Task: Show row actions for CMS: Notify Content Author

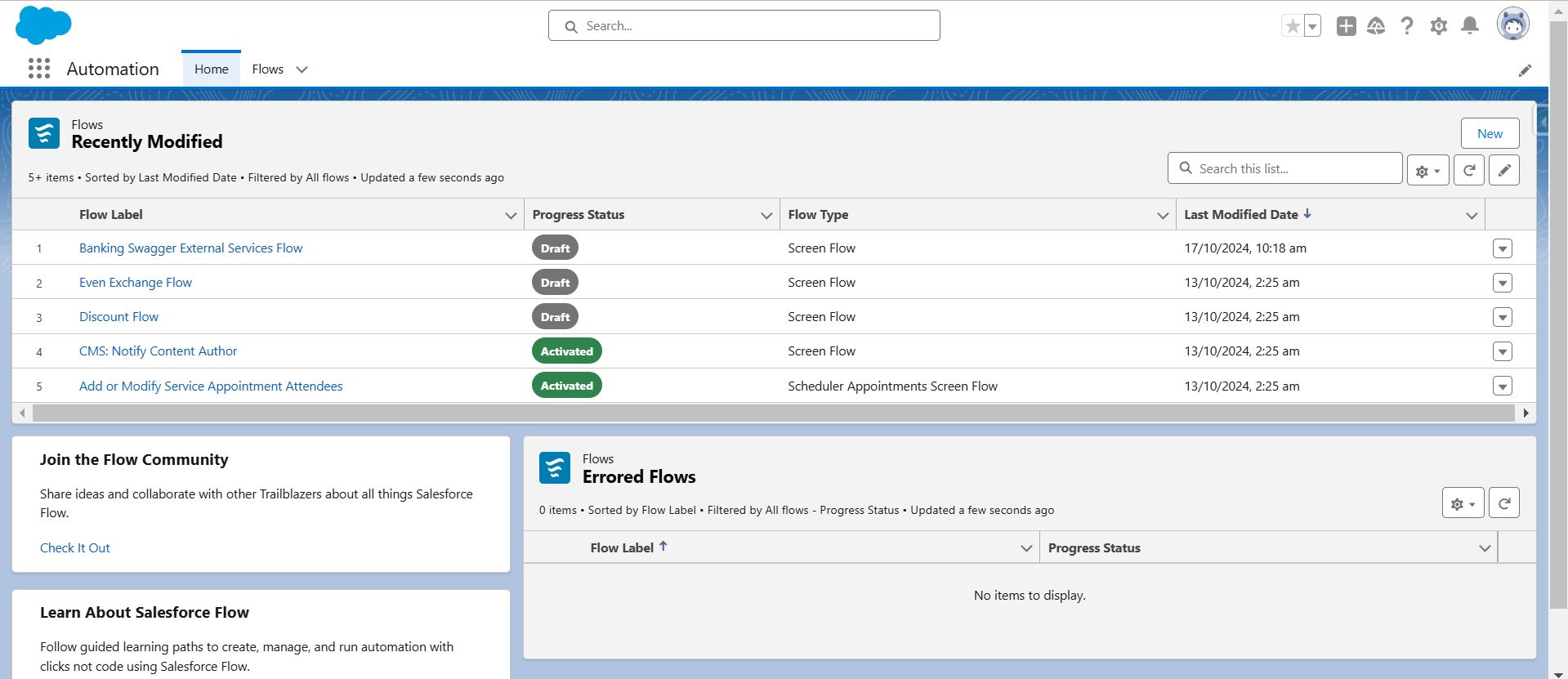Action: (x=1502, y=351)
